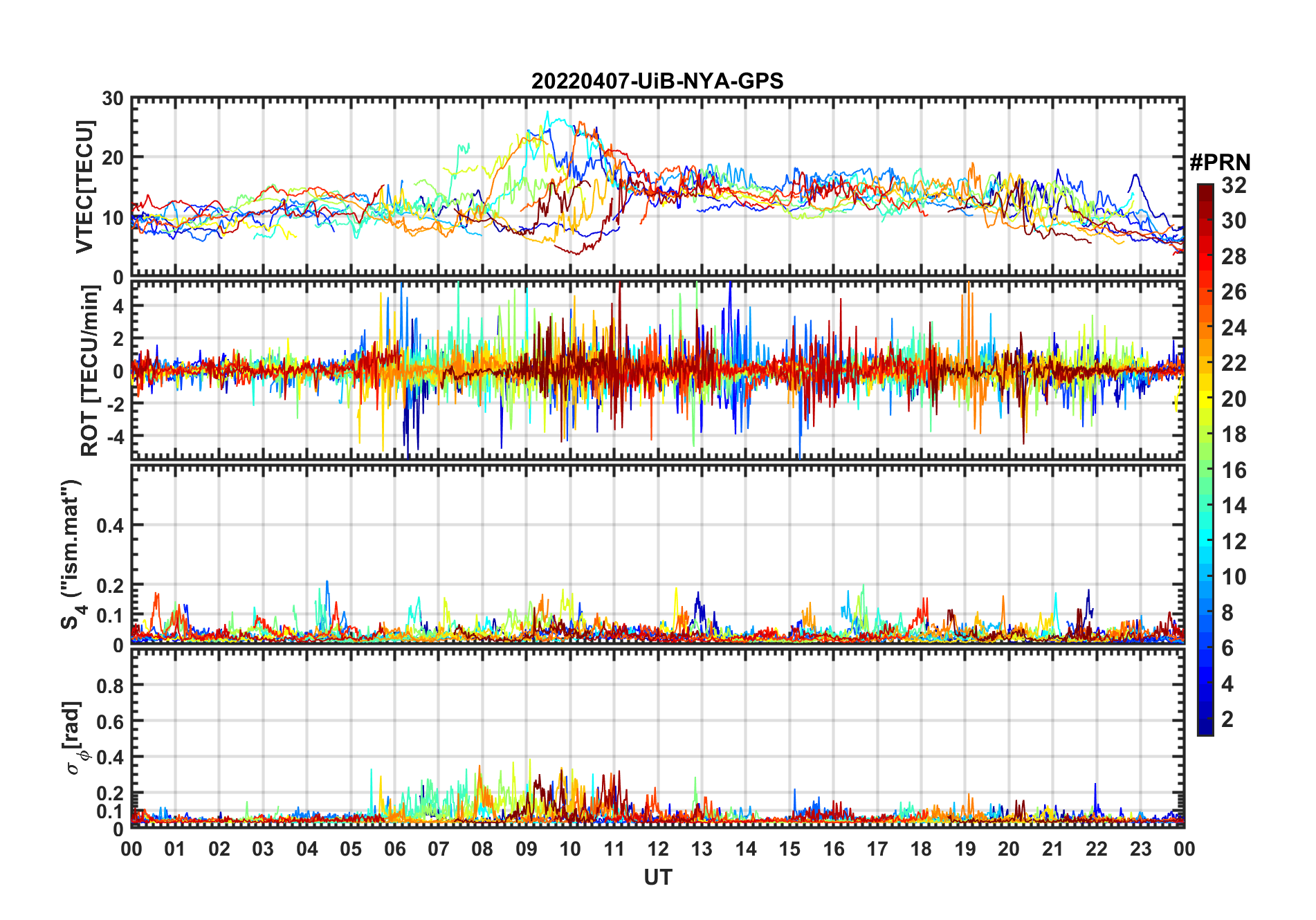Click the PRN rainbow colorbar strip
Screen dimensions: 1316x920
coord(1205,459)
